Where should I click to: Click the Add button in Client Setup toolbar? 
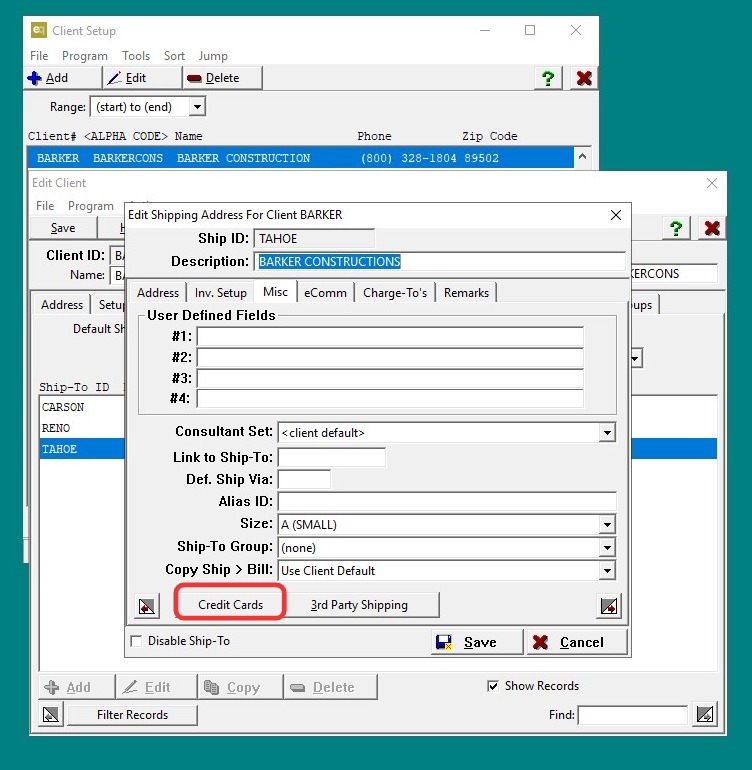pyautogui.click(x=63, y=78)
